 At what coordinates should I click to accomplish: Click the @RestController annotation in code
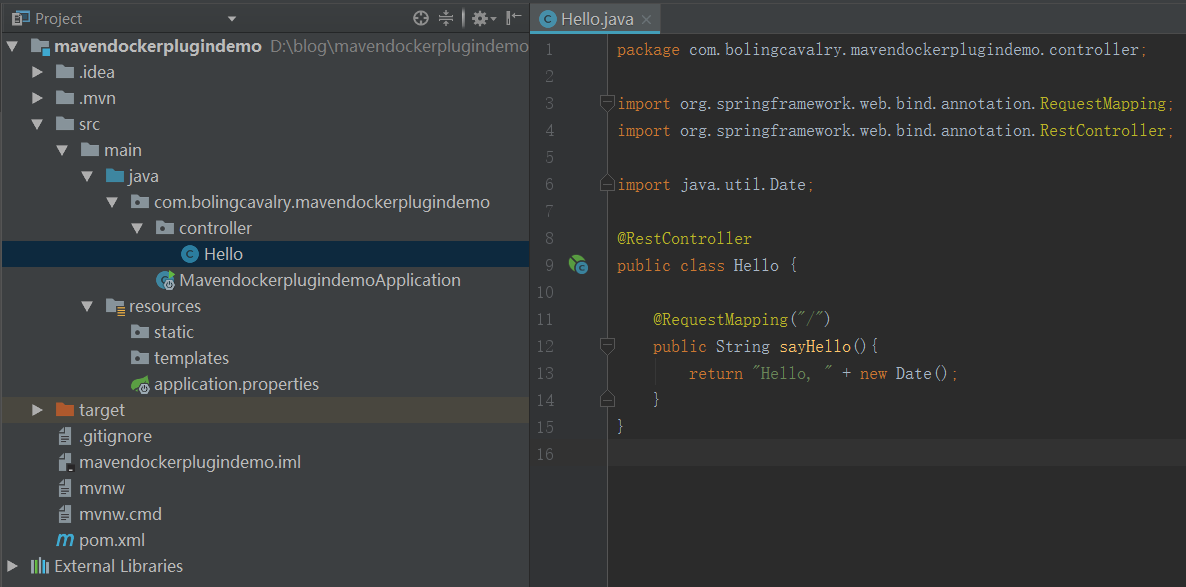[685, 239]
